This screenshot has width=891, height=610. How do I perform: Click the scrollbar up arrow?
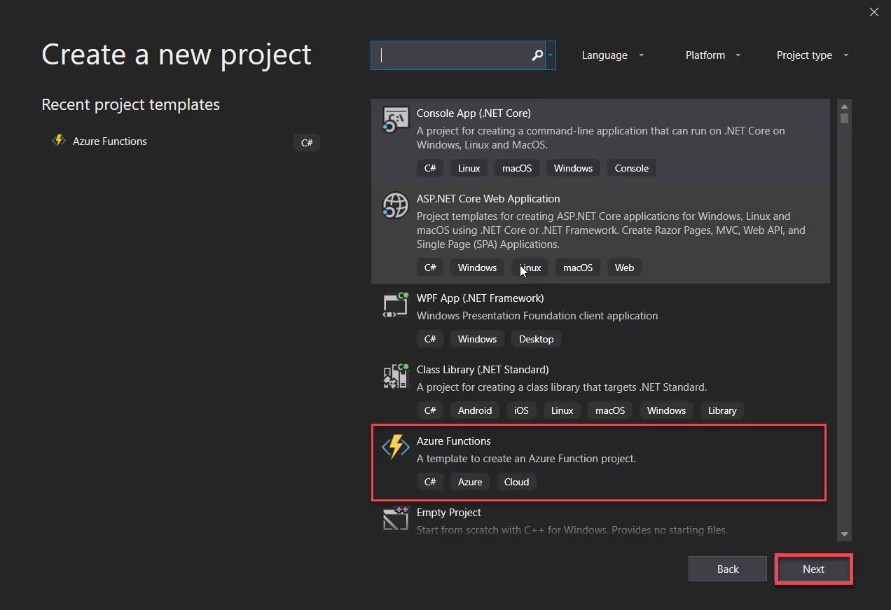coord(844,106)
